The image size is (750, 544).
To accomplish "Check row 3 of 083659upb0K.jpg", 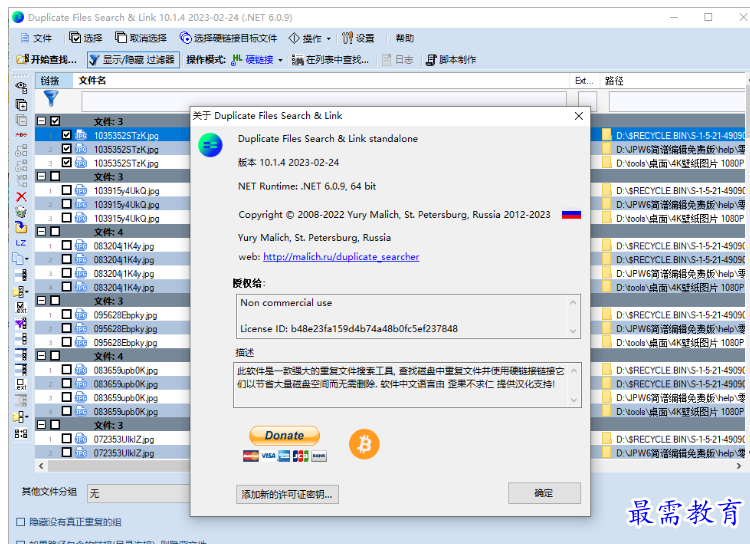I will coord(66,397).
